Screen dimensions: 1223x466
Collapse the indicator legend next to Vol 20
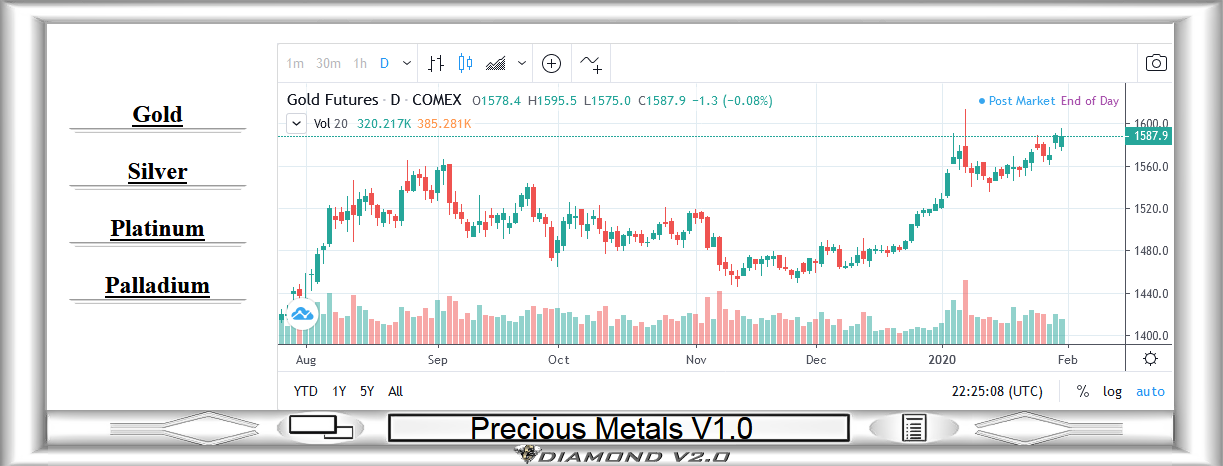click(x=296, y=124)
